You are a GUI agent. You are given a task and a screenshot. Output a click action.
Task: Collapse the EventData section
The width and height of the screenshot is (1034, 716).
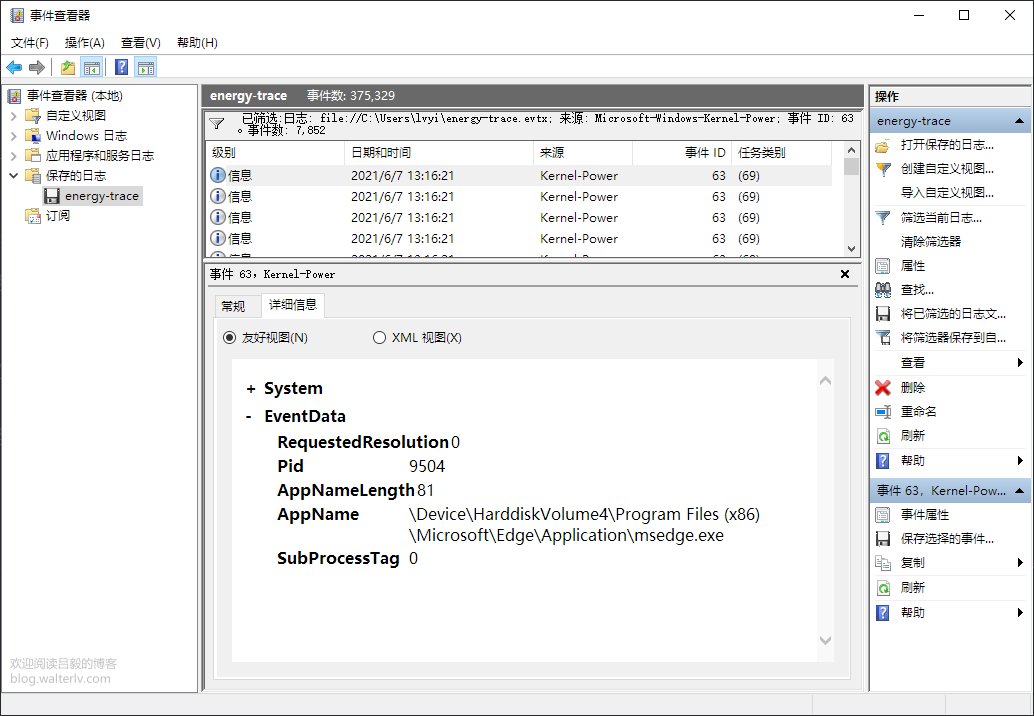249,417
